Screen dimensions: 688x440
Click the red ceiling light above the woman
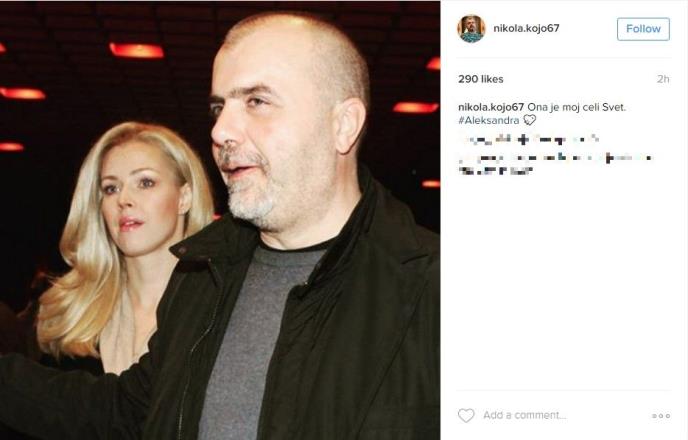click(x=136, y=50)
